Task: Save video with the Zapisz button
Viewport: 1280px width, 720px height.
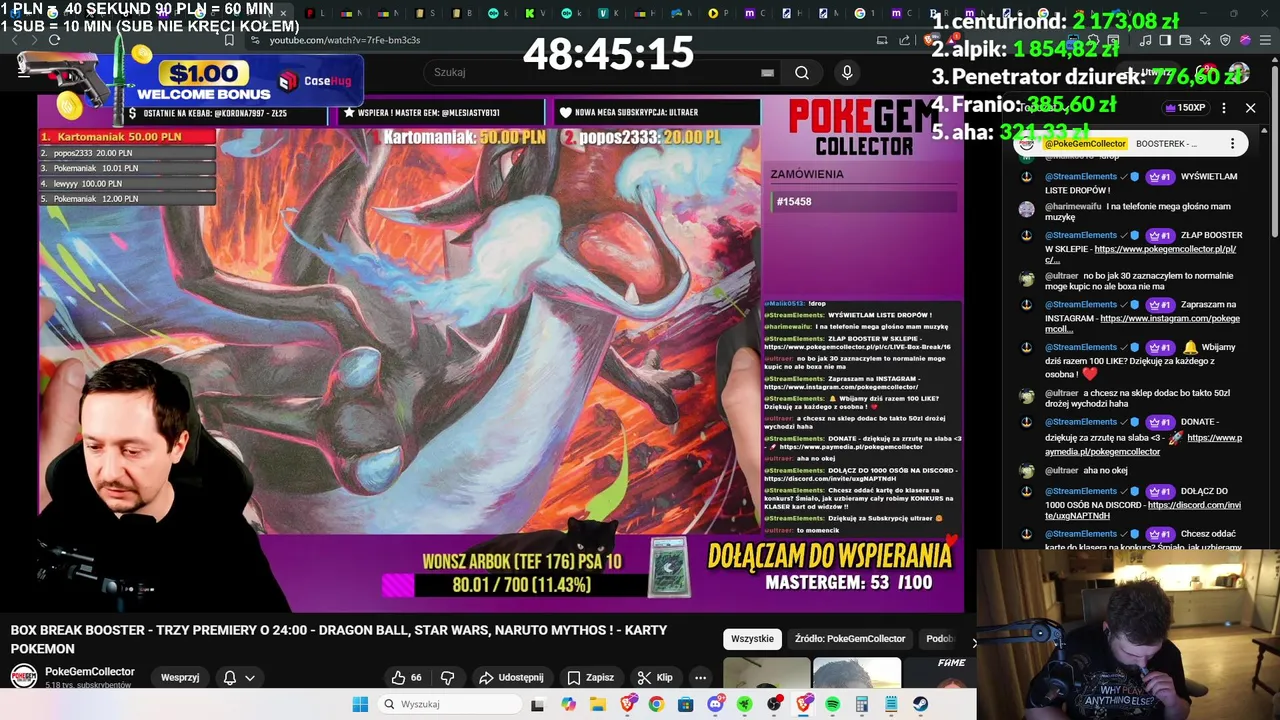Action: (590, 677)
